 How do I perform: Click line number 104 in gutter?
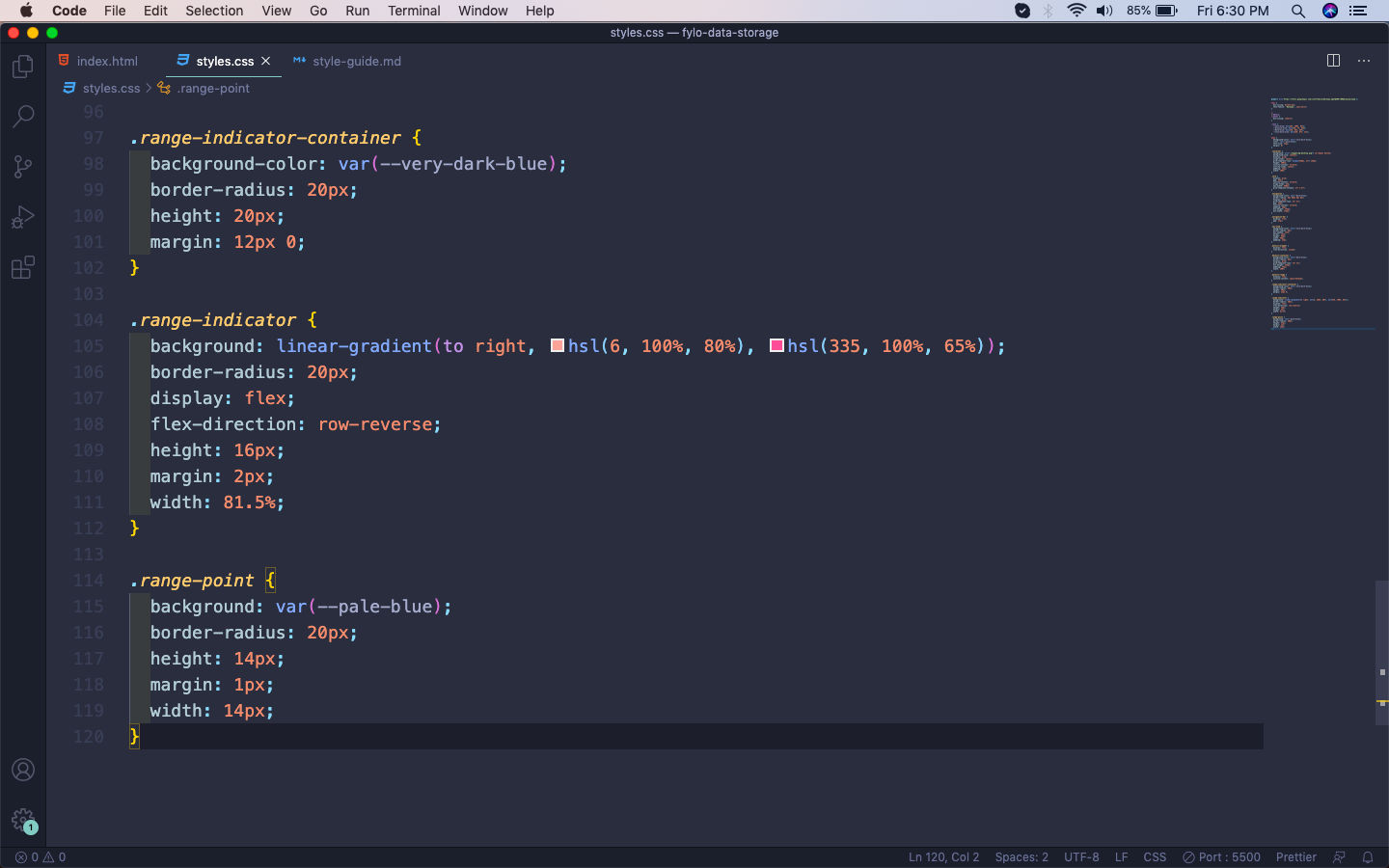pos(89,319)
